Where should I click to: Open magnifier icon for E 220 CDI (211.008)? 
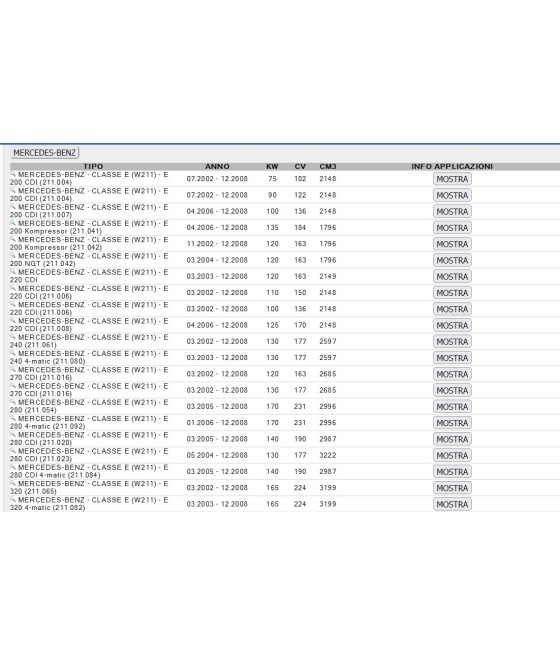[13, 320]
